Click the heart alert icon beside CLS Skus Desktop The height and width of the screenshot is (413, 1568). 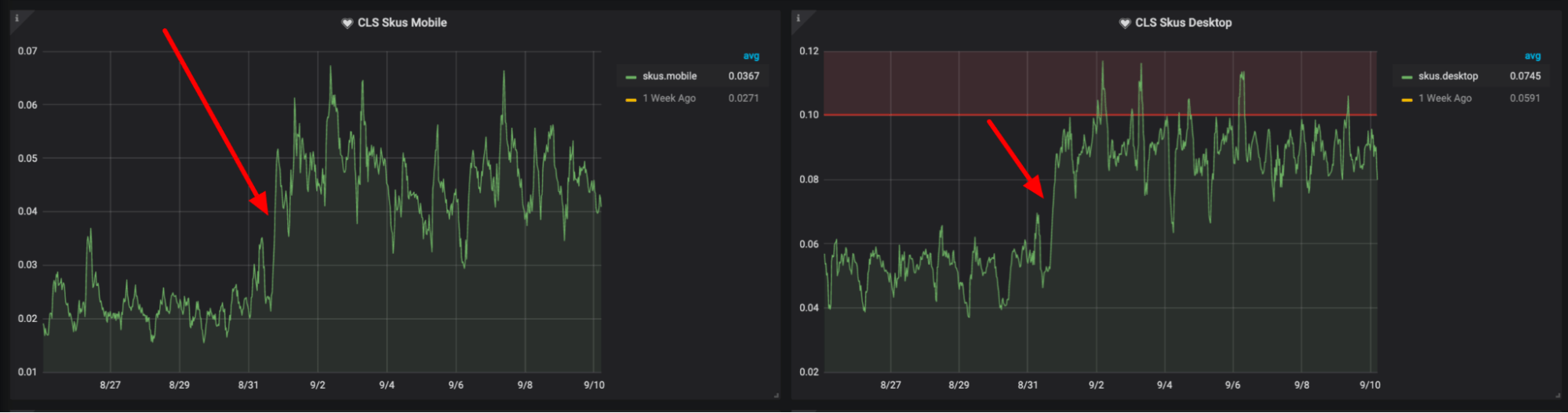1124,24
